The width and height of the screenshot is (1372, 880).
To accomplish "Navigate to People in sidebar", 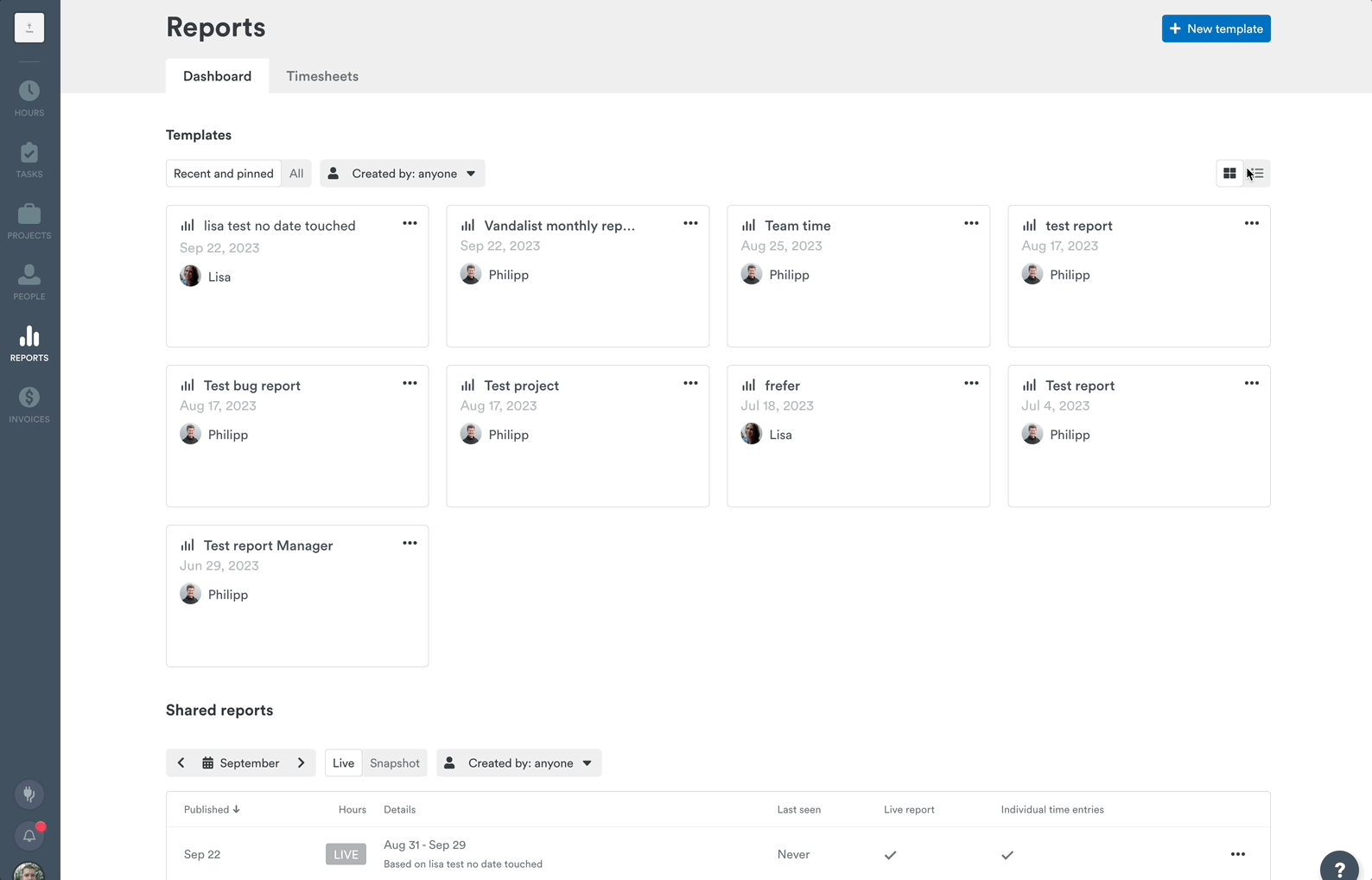I will pos(29,283).
